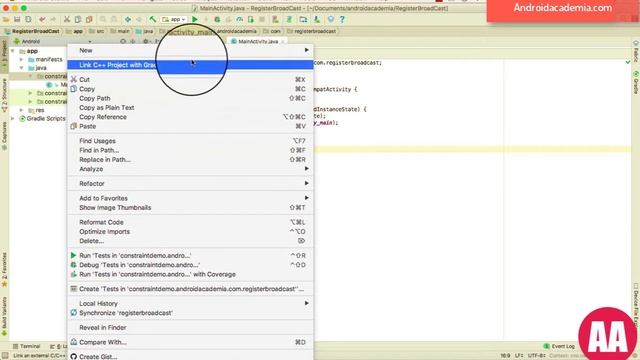This screenshot has width=640, height=360.
Task: Switch to the MainActivity.java editor tab
Action: point(258,41)
